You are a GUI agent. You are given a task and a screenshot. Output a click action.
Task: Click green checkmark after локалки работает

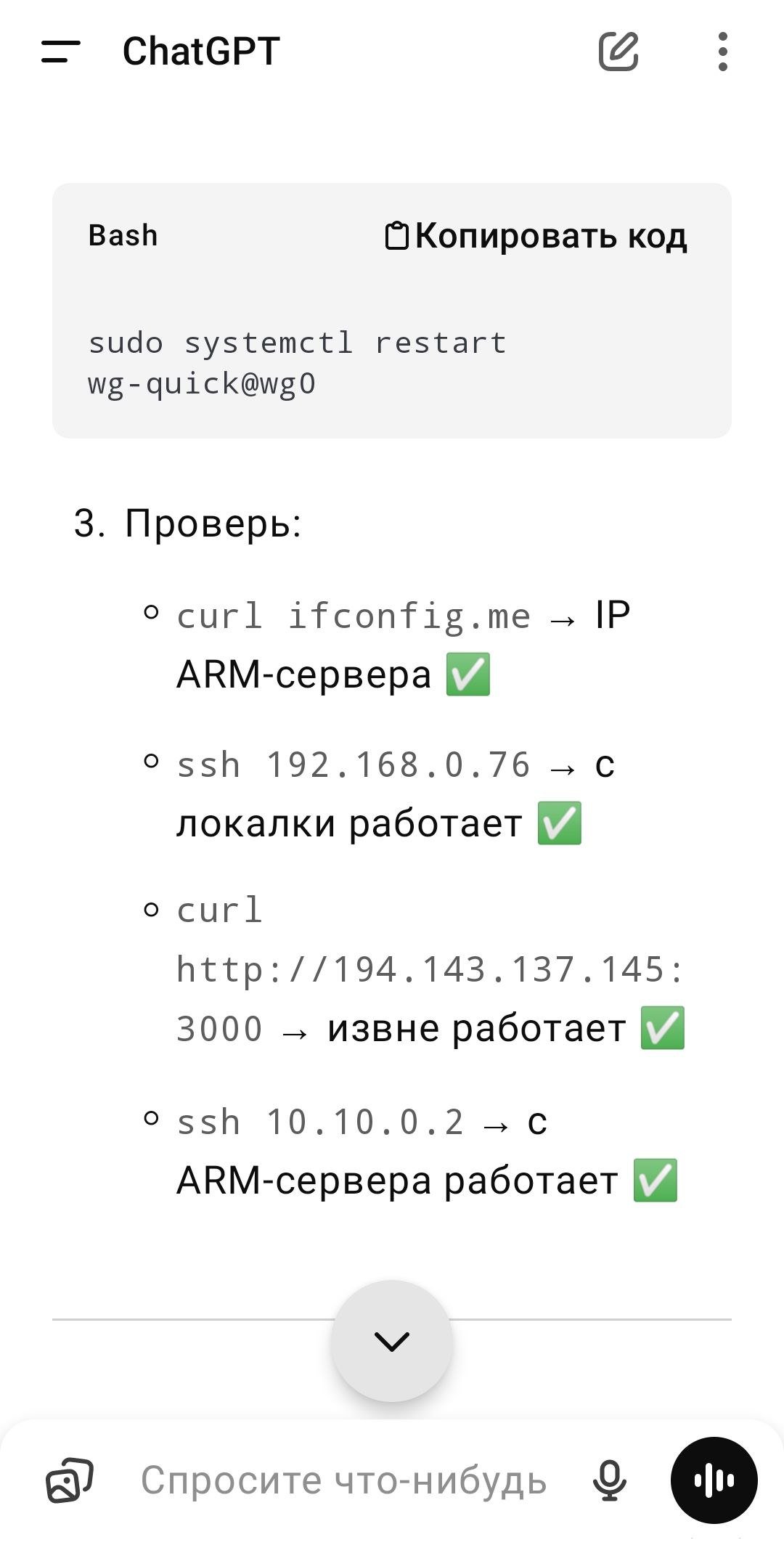(x=560, y=823)
